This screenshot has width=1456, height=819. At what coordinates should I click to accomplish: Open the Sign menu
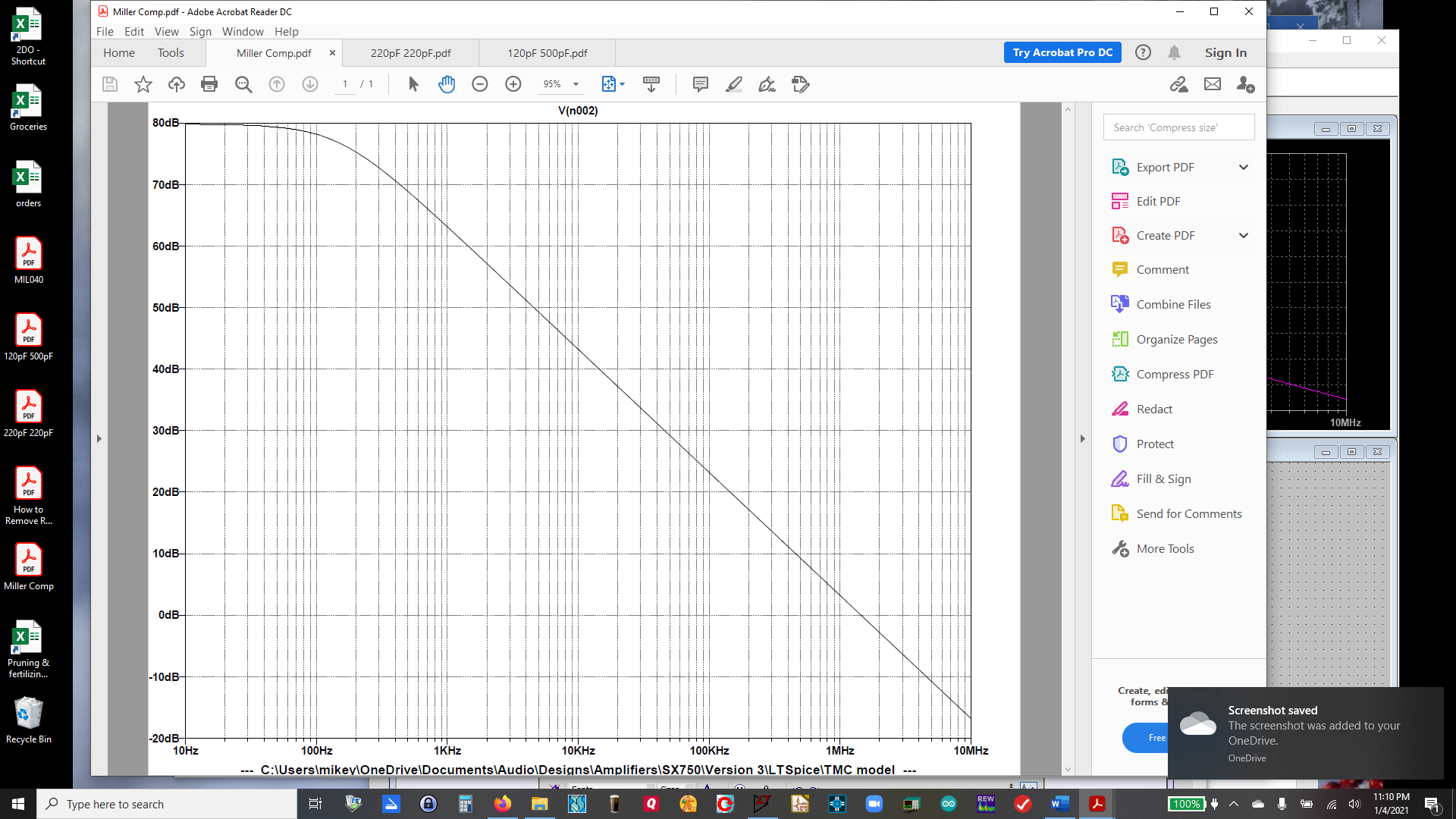200,31
